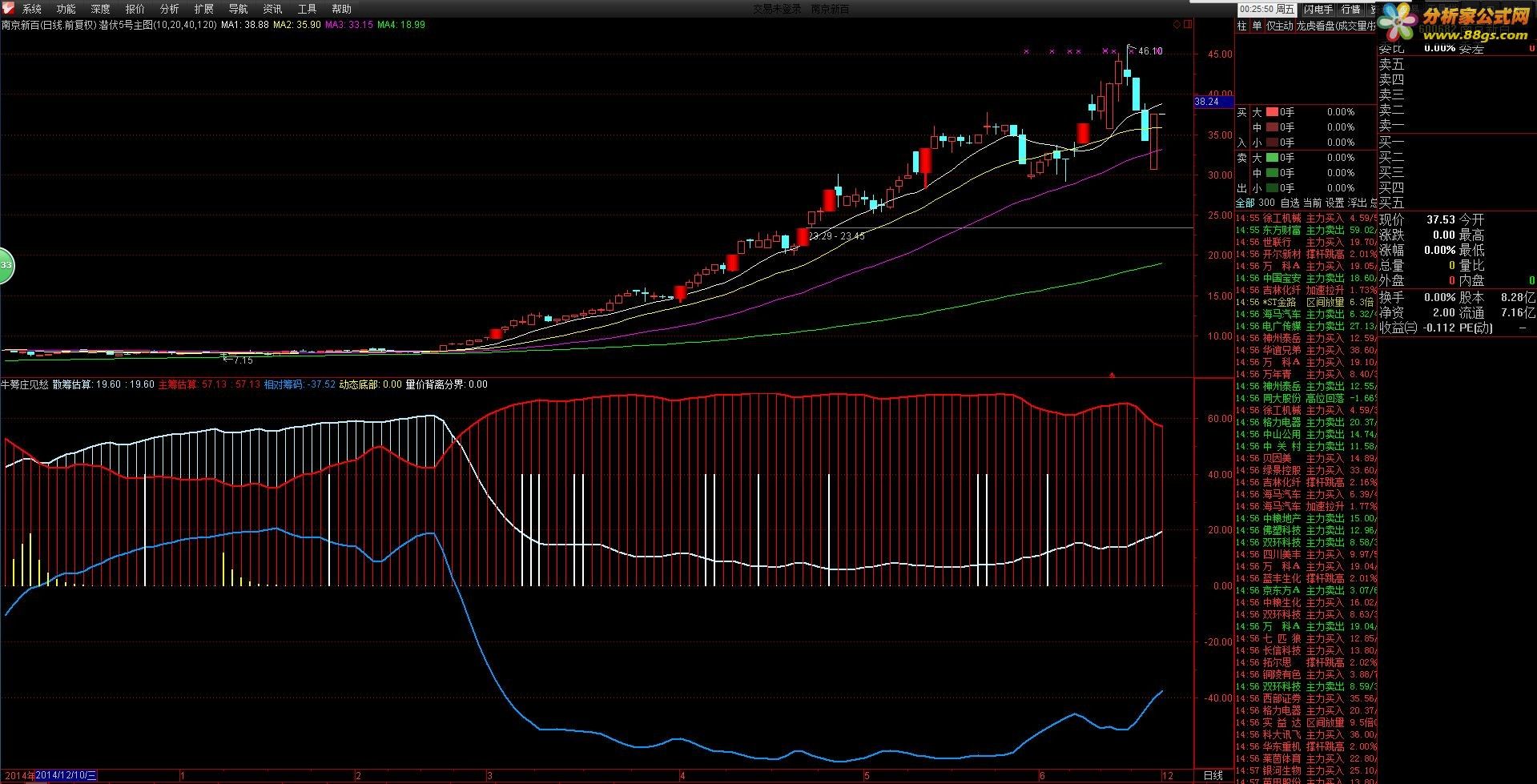Open the 扩展 menu
The image size is (1537, 784).
click(204, 9)
